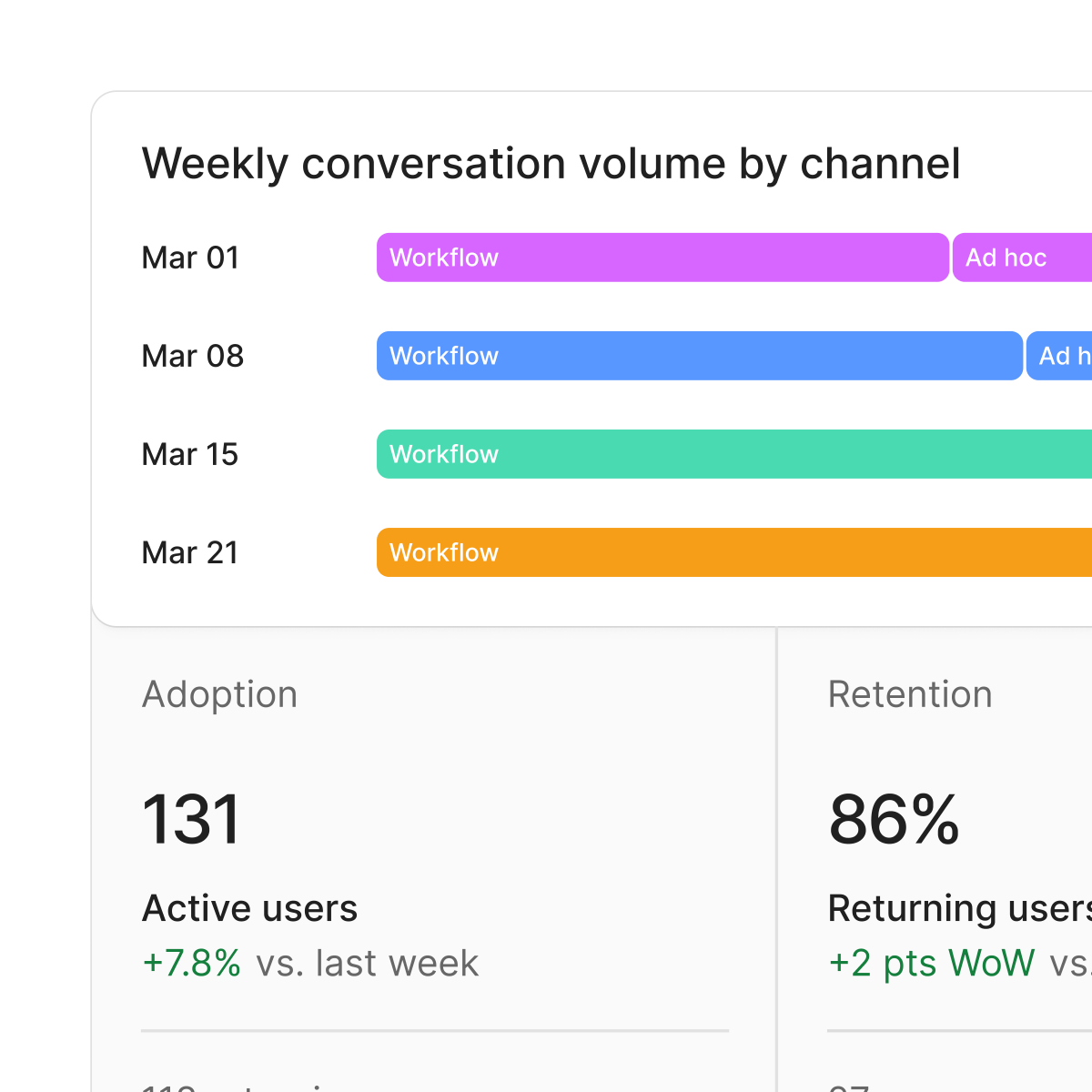Select the blue Mar 08 Workflow bar

pyautogui.click(x=700, y=356)
